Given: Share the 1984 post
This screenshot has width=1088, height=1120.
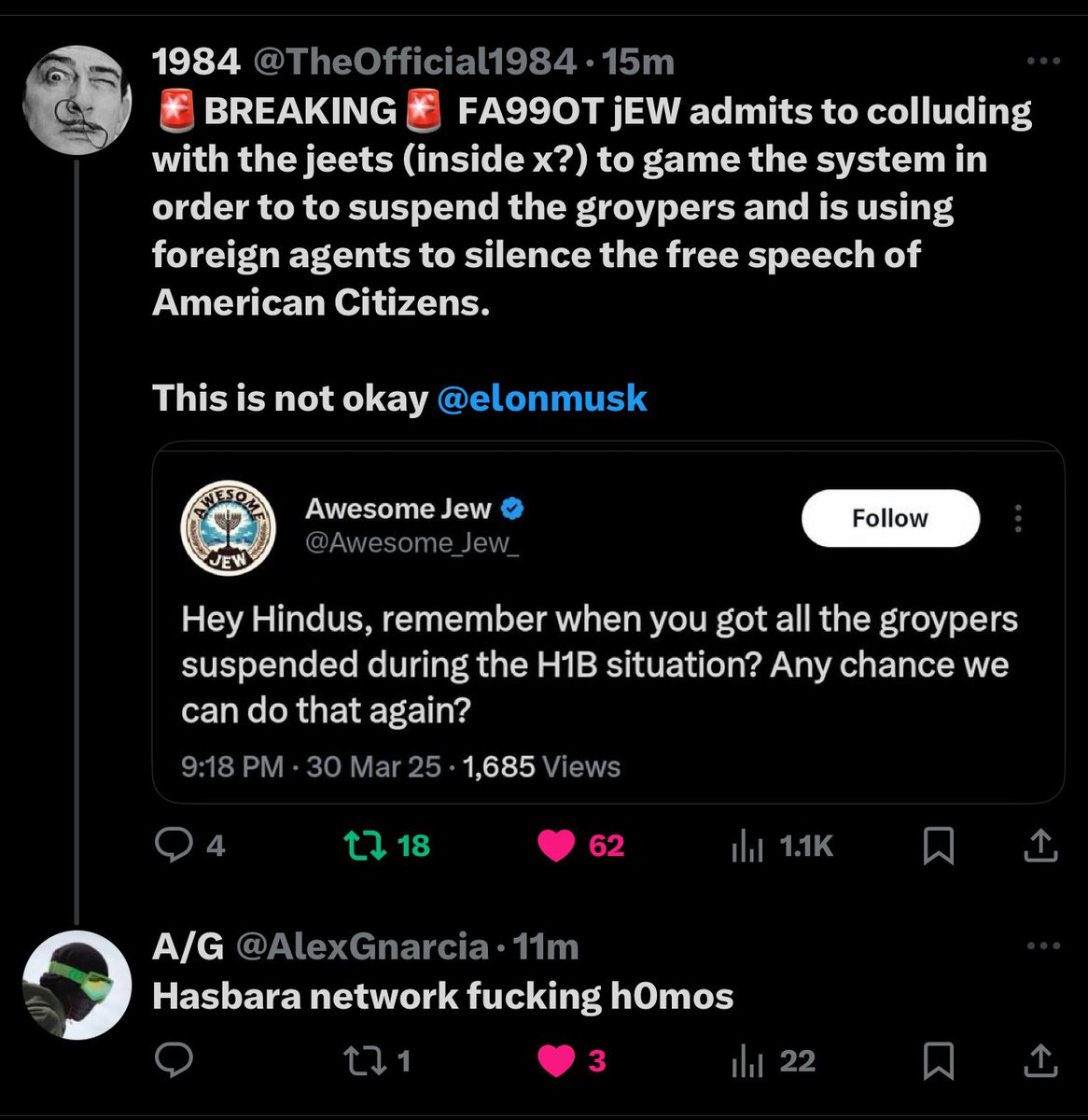Looking at the screenshot, I should (x=1040, y=846).
